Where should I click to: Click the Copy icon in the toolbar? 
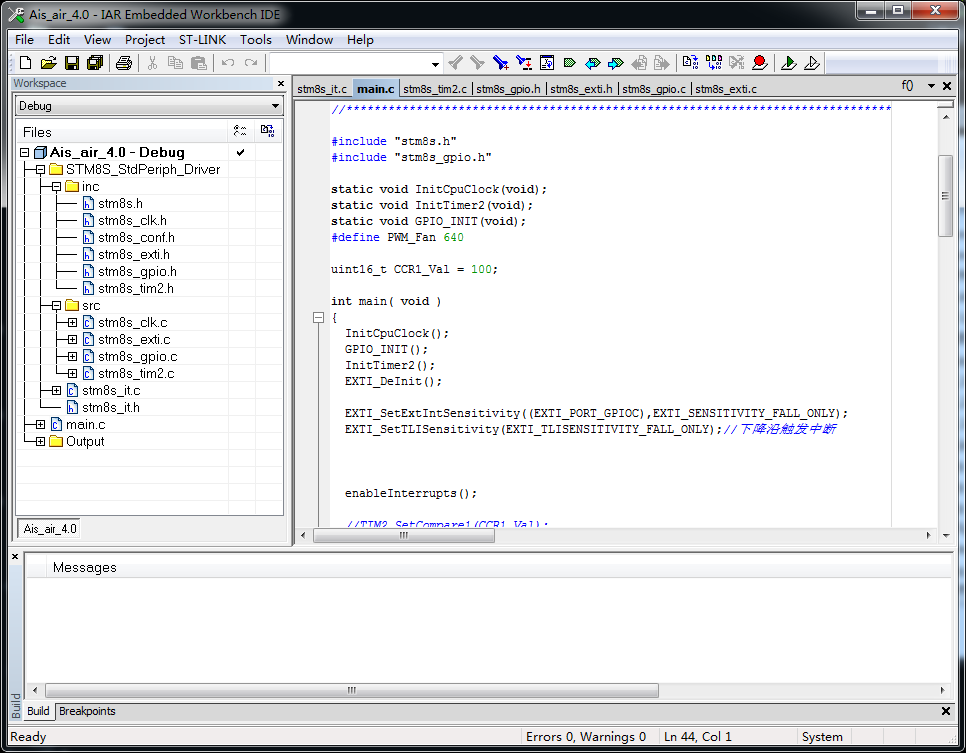click(176, 63)
